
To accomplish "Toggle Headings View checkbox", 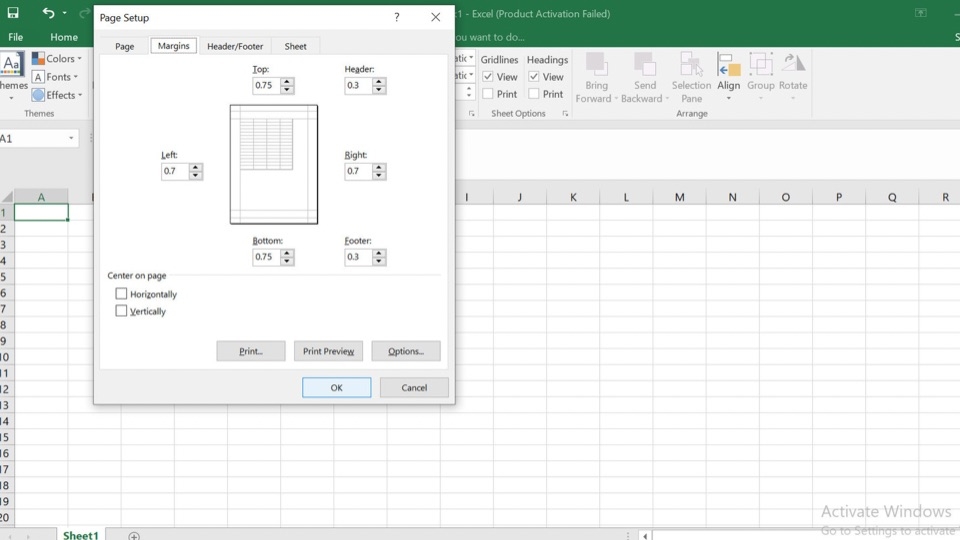I will point(534,77).
